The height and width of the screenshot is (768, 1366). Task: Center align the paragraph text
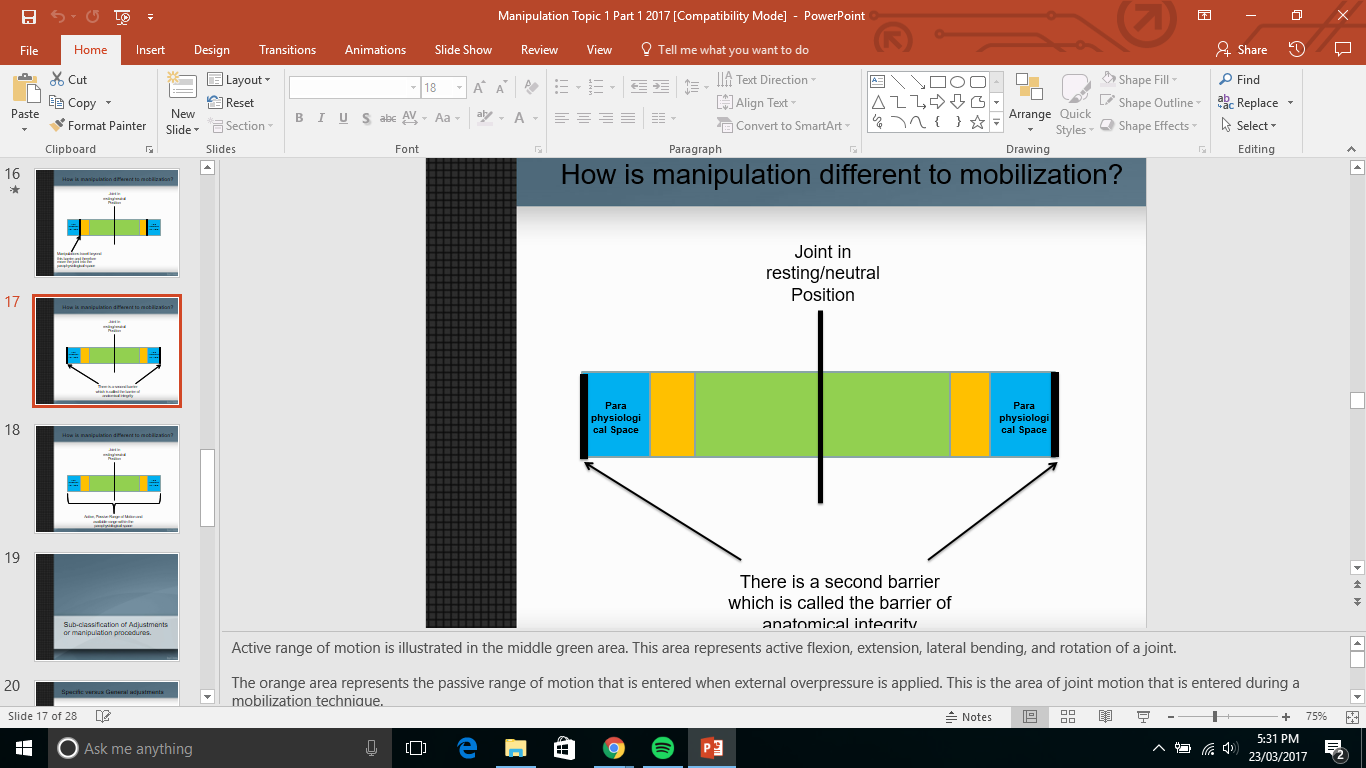[582, 118]
